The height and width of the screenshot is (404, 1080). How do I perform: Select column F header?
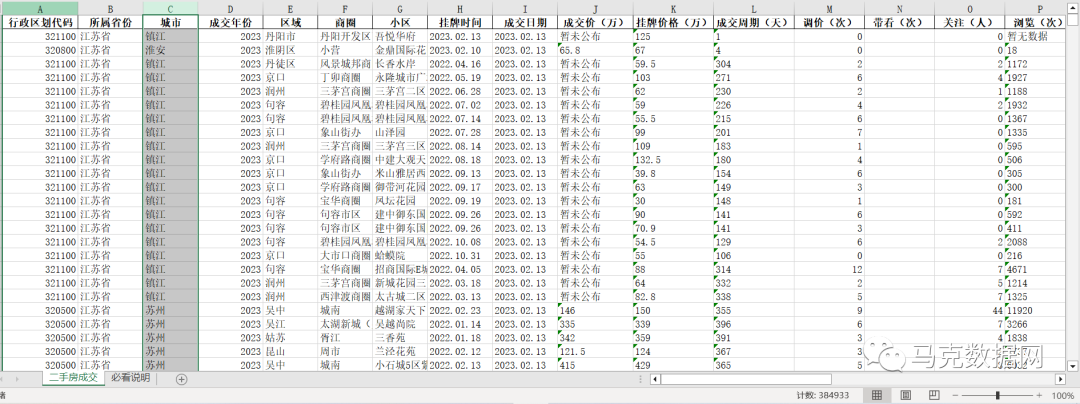pyautogui.click(x=344, y=8)
